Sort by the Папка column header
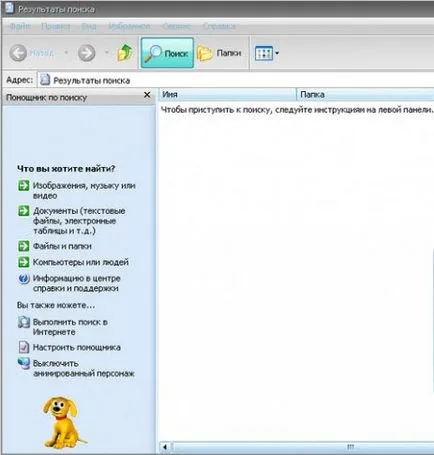This screenshot has width=434, height=455. pyautogui.click(x=365, y=94)
